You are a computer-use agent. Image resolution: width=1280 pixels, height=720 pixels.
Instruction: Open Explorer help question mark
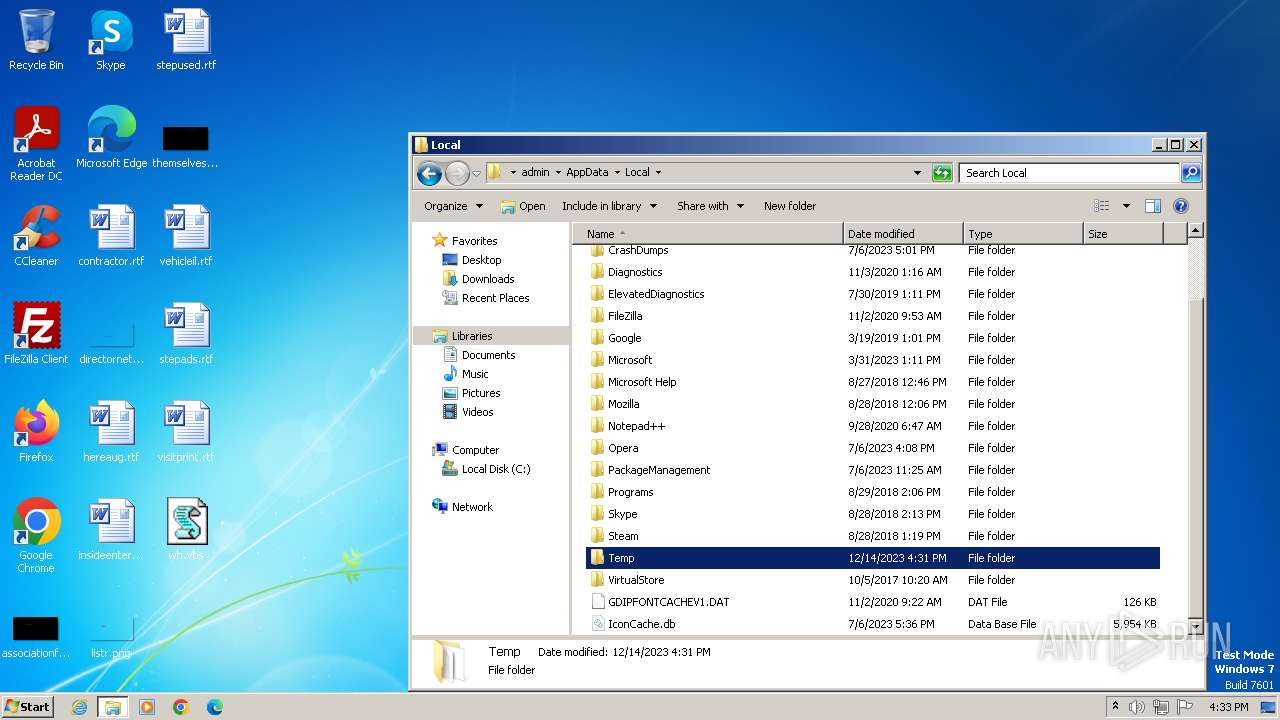(x=1180, y=206)
